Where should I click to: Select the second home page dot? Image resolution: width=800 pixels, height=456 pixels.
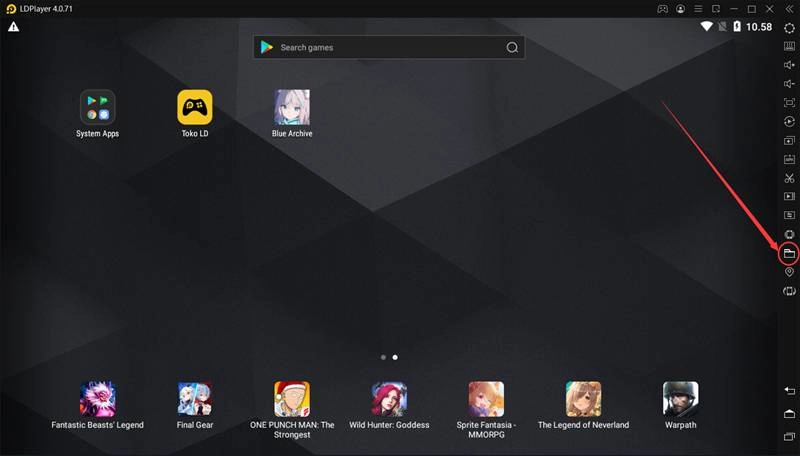(395, 358)
